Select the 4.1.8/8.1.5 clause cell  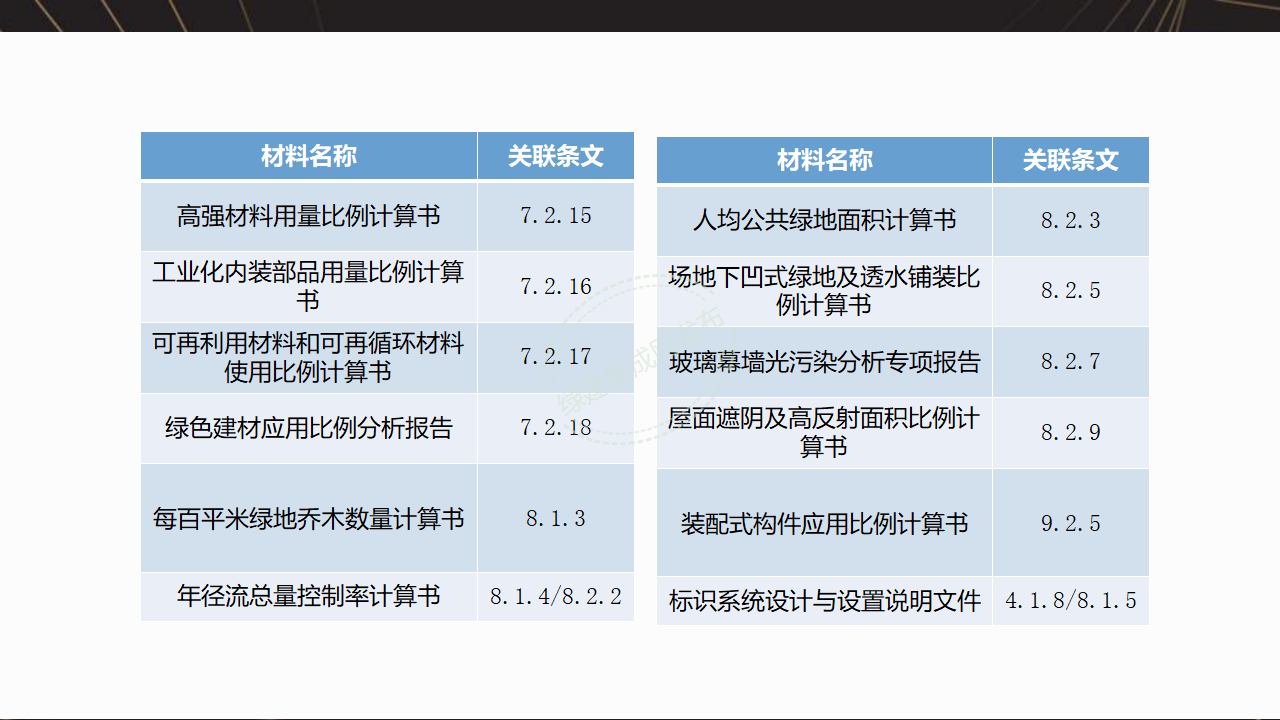coord(1071,601)
